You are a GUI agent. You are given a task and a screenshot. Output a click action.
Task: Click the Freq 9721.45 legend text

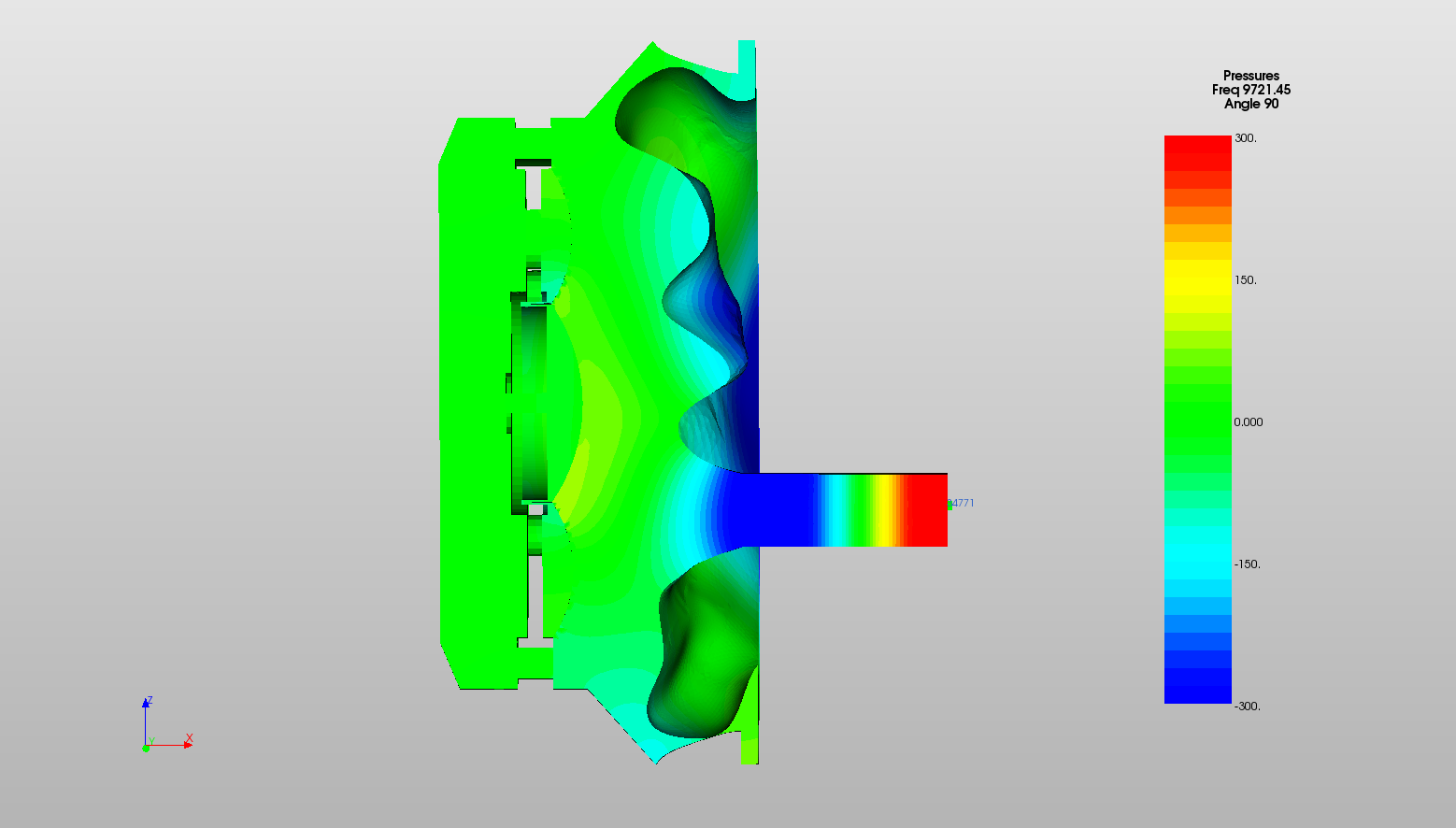[x=1250, y=90]
